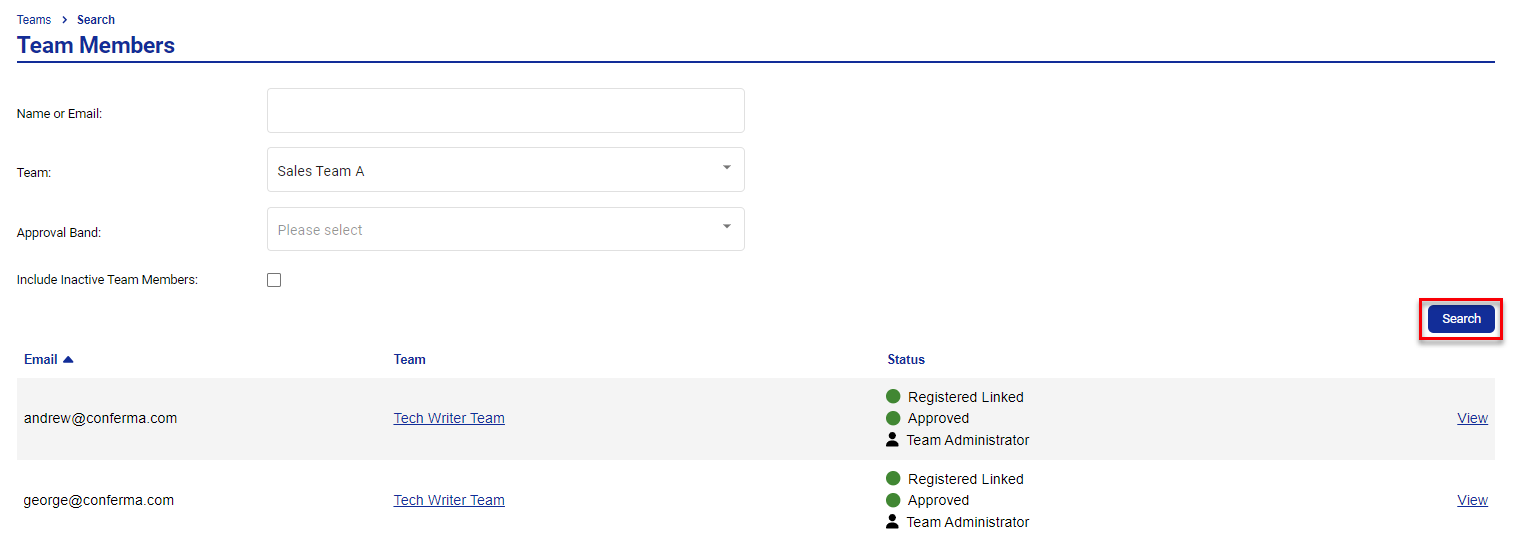Click the Status column header
The height and width of the screenshot is (539, 1515).
(x=906, y=359)
